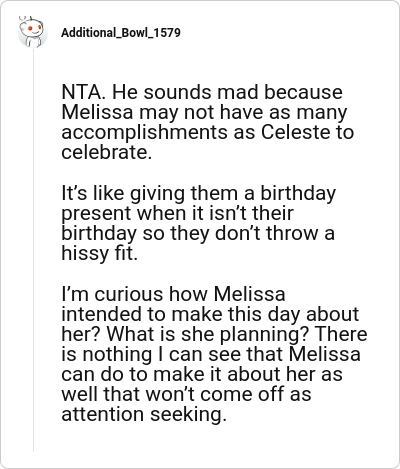Screen dimensions: 400x469
Task: Open the Snoo avatar of the commenter
Action: 33,32
